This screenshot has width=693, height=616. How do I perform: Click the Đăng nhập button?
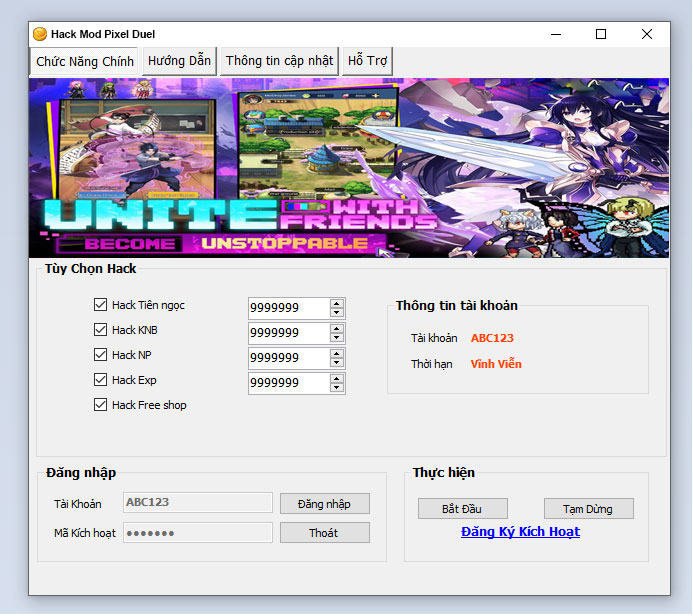point(325,504)
